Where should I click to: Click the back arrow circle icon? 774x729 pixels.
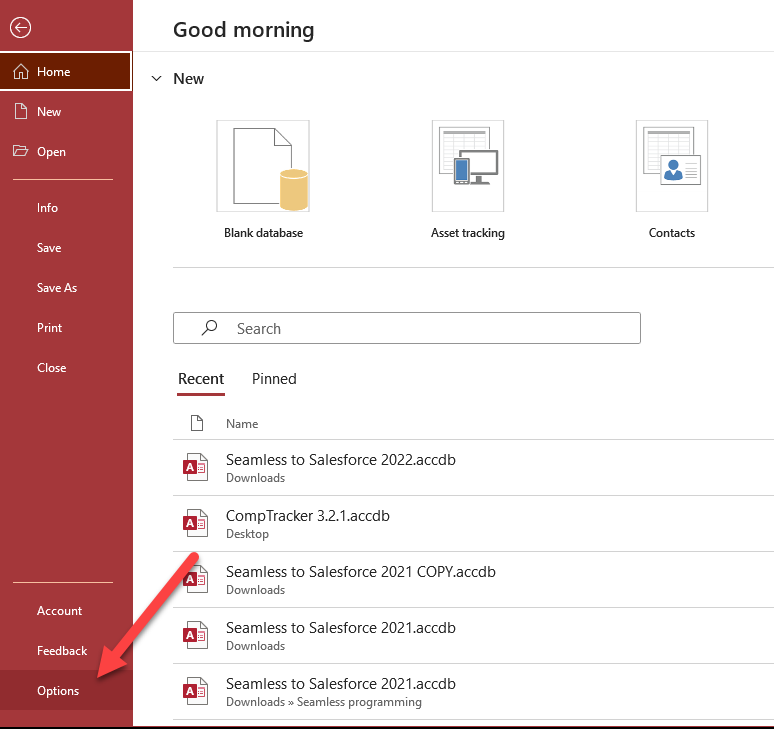click(x=20, y=29)
